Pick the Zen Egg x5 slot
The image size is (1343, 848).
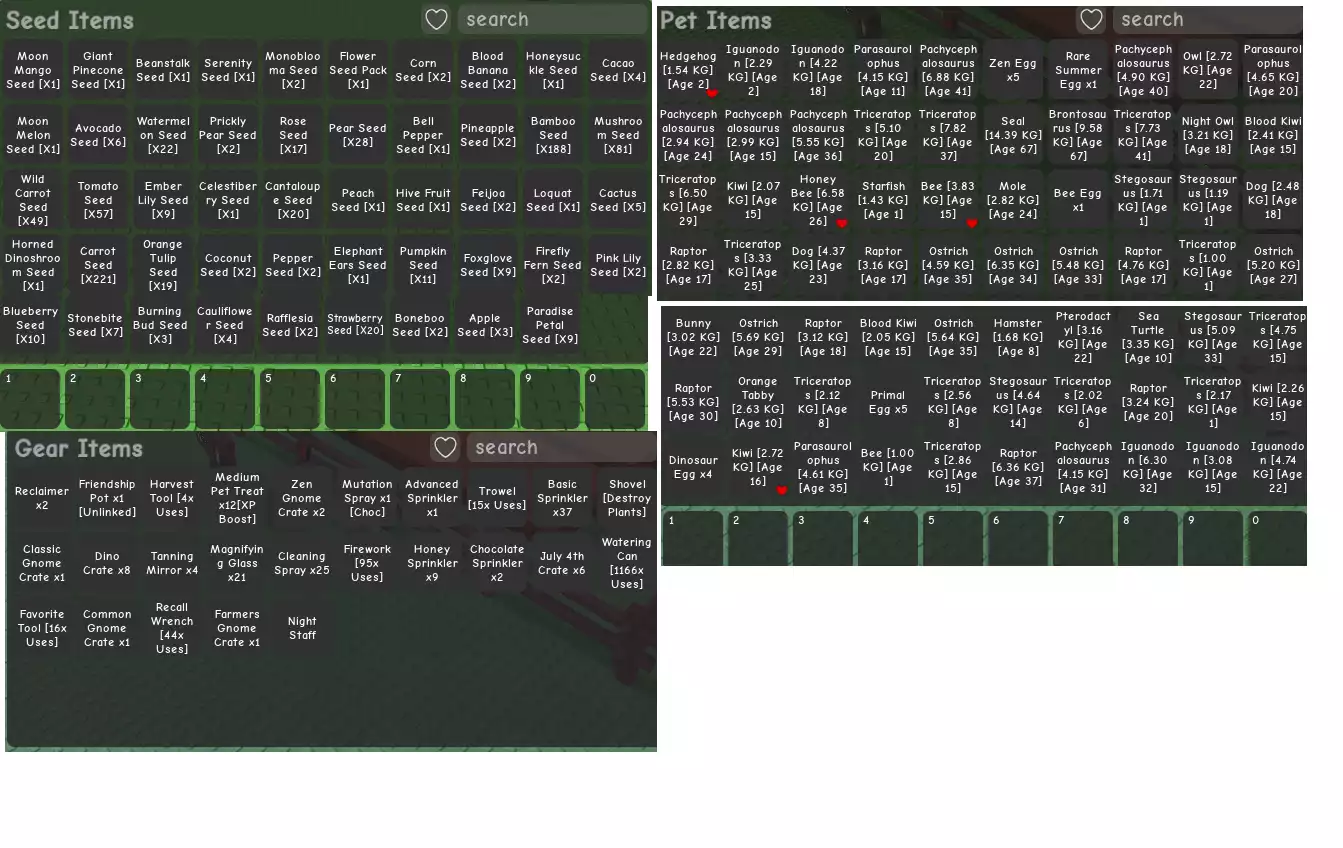[x=1013, y=71]
